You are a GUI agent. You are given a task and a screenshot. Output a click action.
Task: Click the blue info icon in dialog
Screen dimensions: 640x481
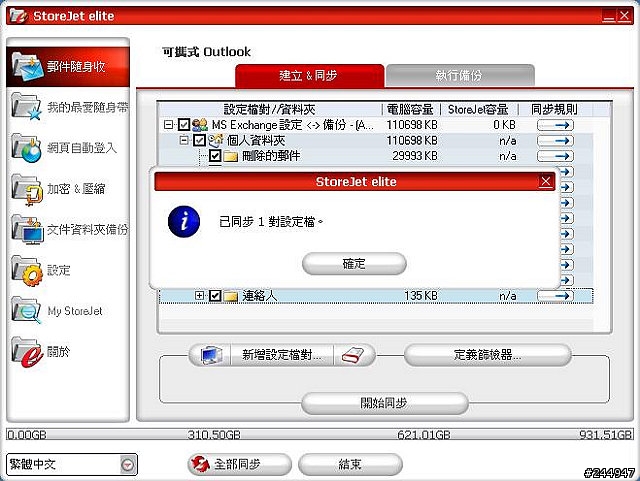(184, 222)
